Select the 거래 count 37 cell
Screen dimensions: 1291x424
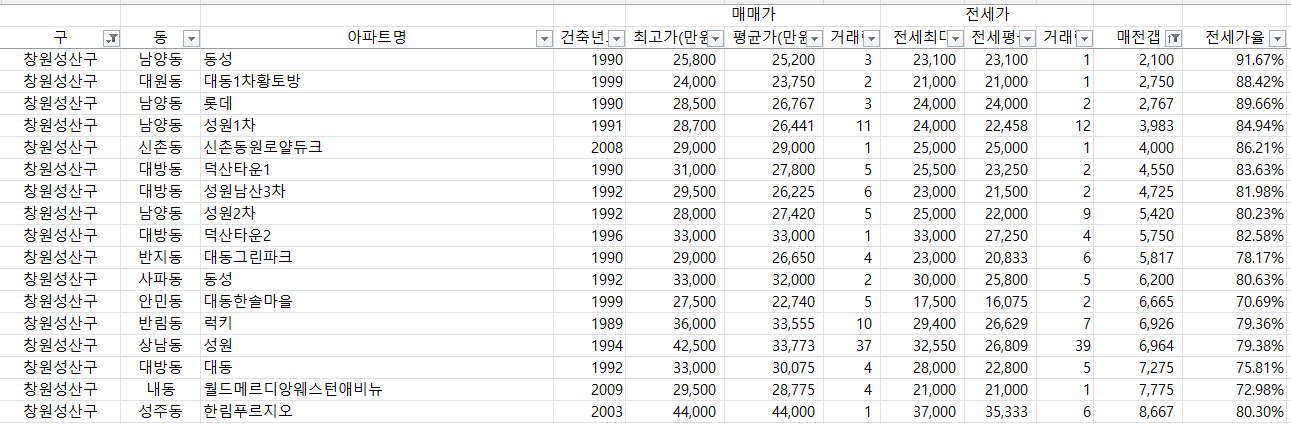coord(851,345)
